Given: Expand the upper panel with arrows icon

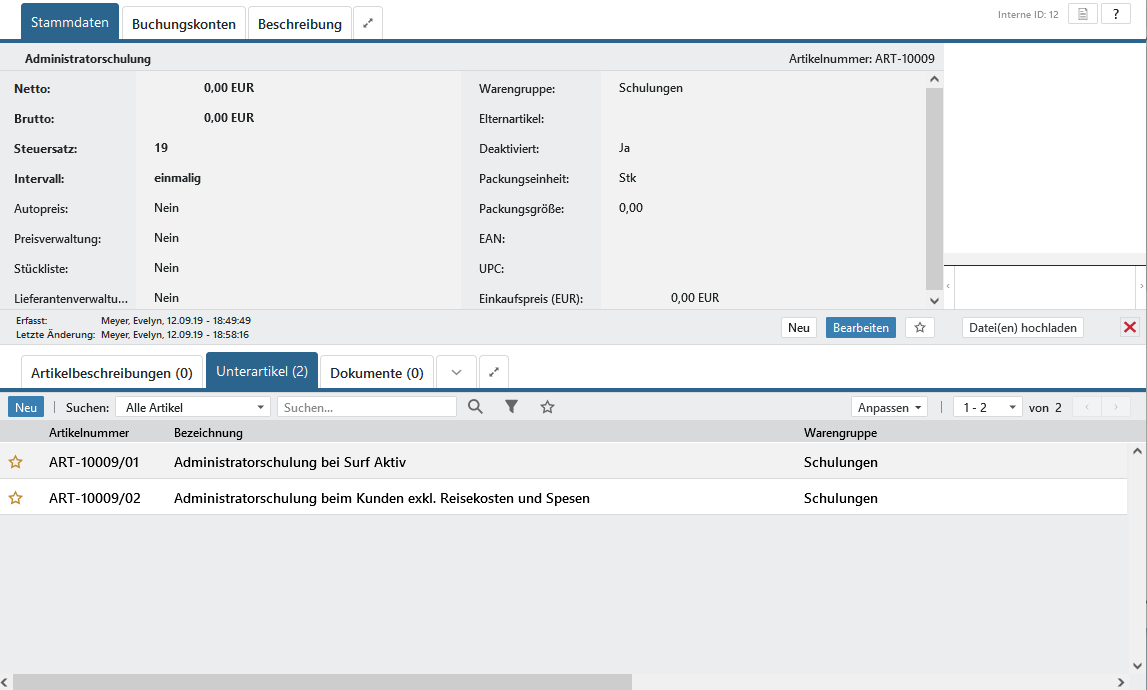Looking at the screenshot, I should point(367,23).
